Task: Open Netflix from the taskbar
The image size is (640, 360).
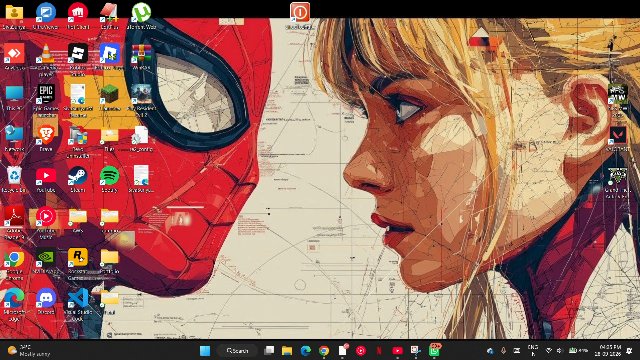Action: point(379,351)
